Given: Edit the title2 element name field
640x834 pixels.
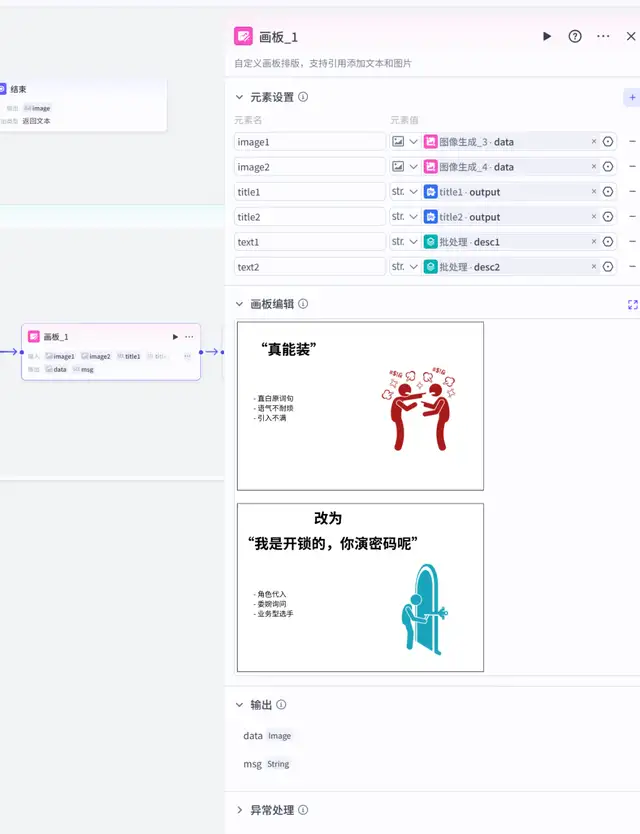Looking at the screenshot, I should coord(310,217).
